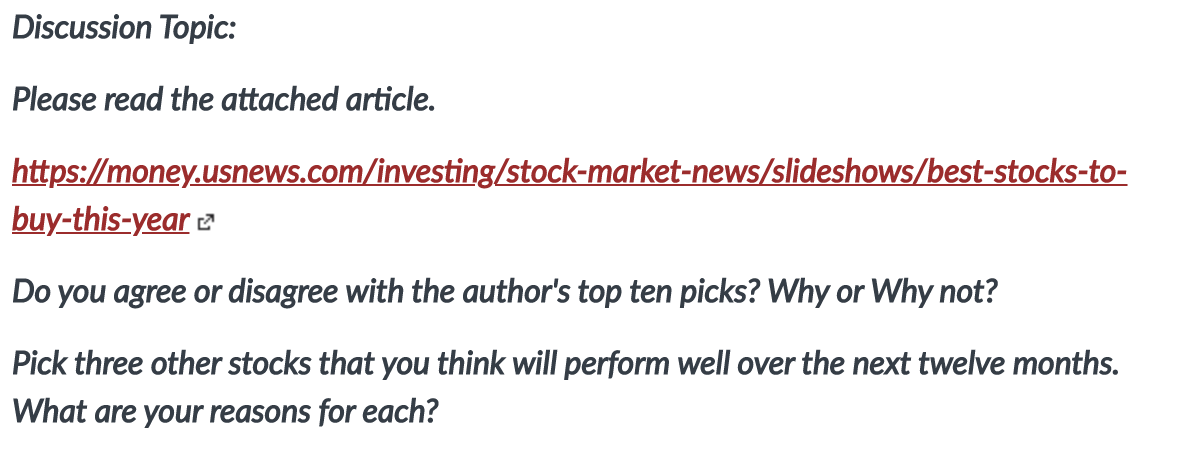The image size is (1200, 458).
Task: Click the "What are your reasons for each?" line
Action: [226, 411]
